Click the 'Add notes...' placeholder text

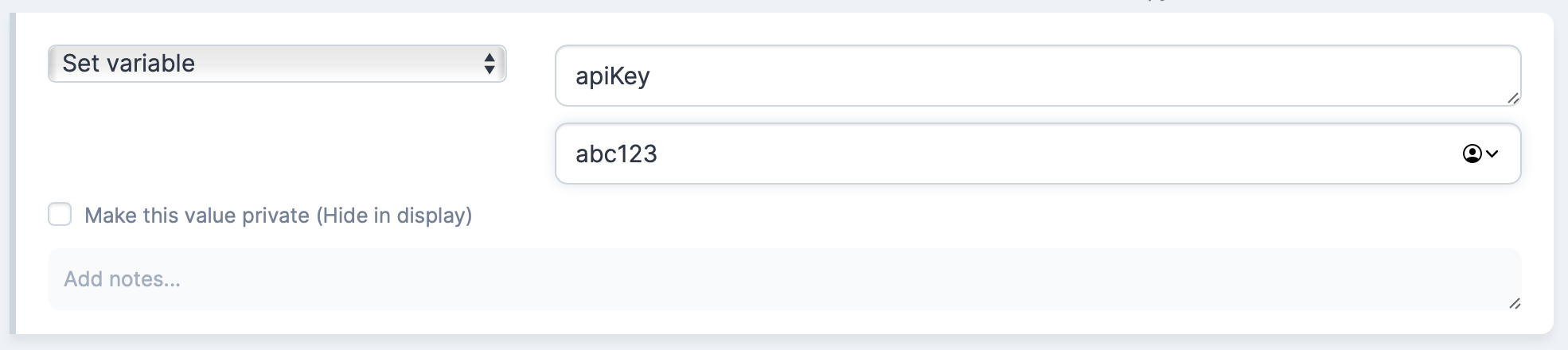click(122, 279)
